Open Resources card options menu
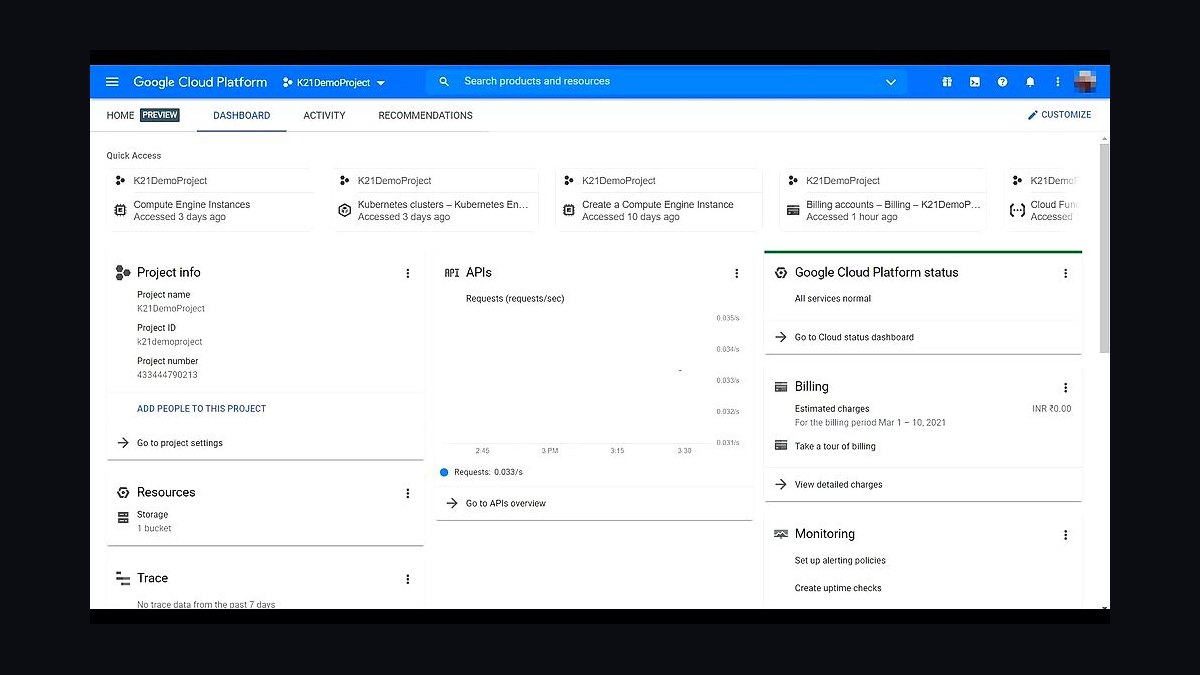 408,493
